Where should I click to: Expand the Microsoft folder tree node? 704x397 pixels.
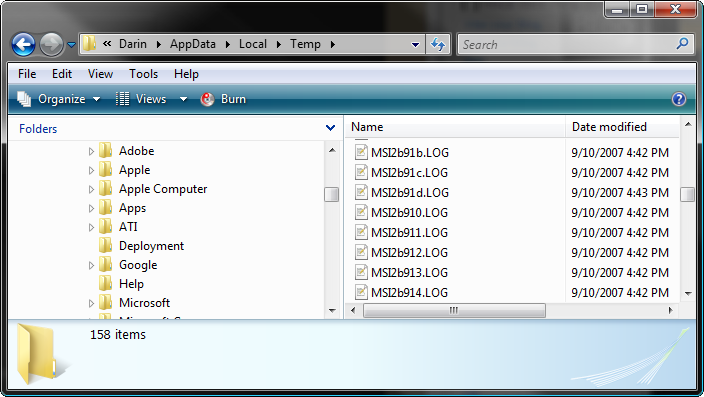[x=91, y=304]
